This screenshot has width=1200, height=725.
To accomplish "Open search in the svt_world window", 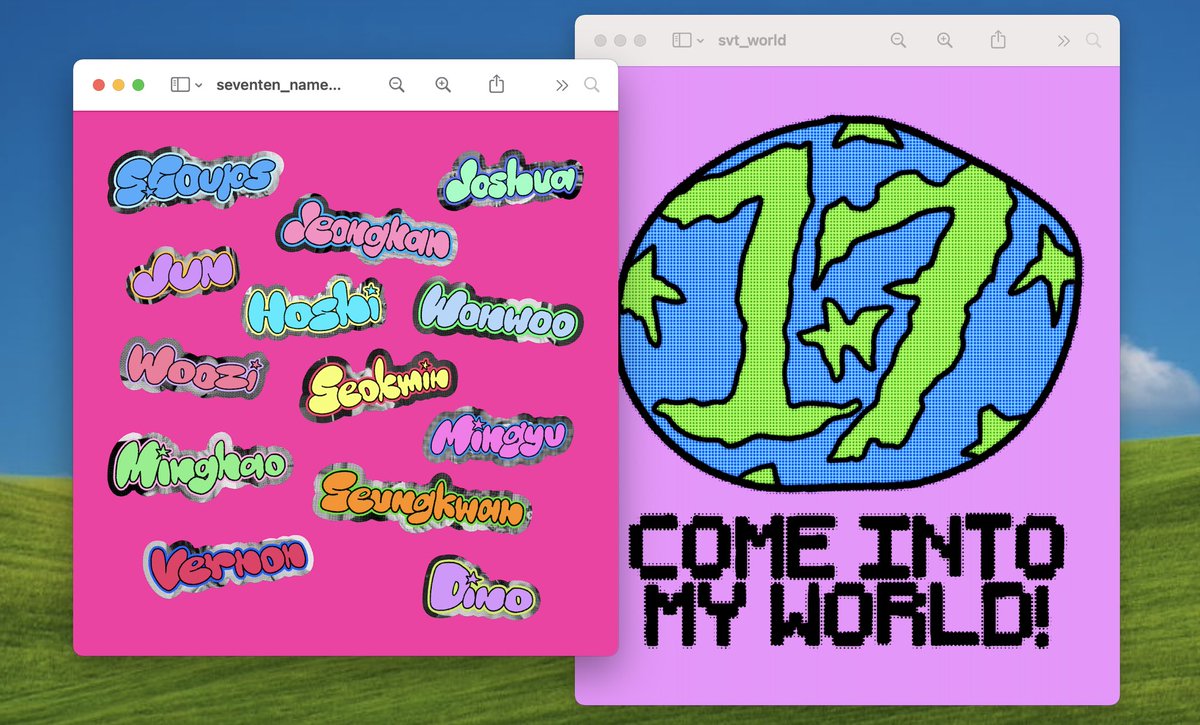I will (1093, 41).
